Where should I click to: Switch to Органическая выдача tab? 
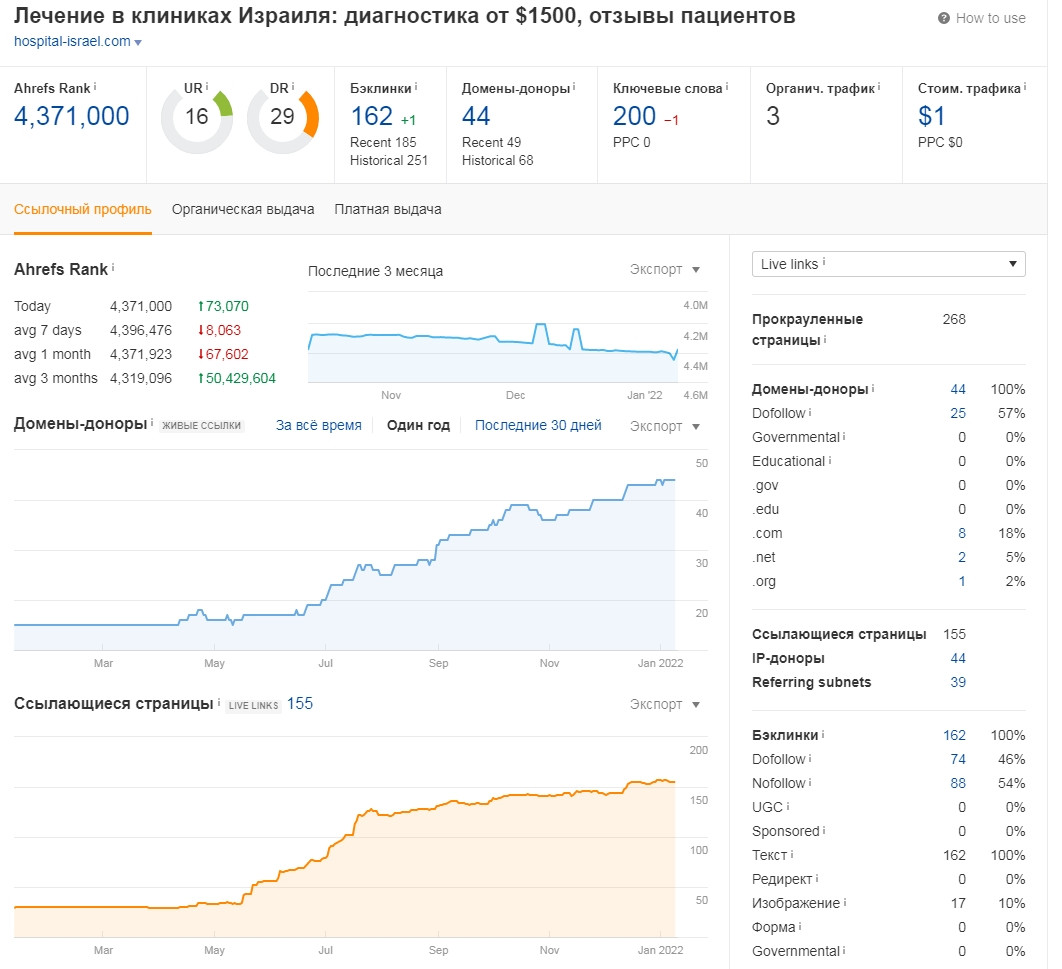click(x=243, y=209)
